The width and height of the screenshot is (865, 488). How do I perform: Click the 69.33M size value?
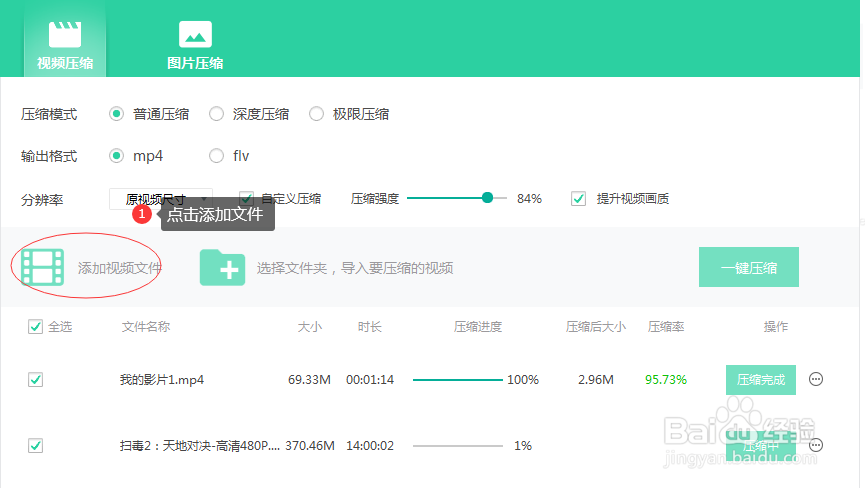[x=309, y=380]
